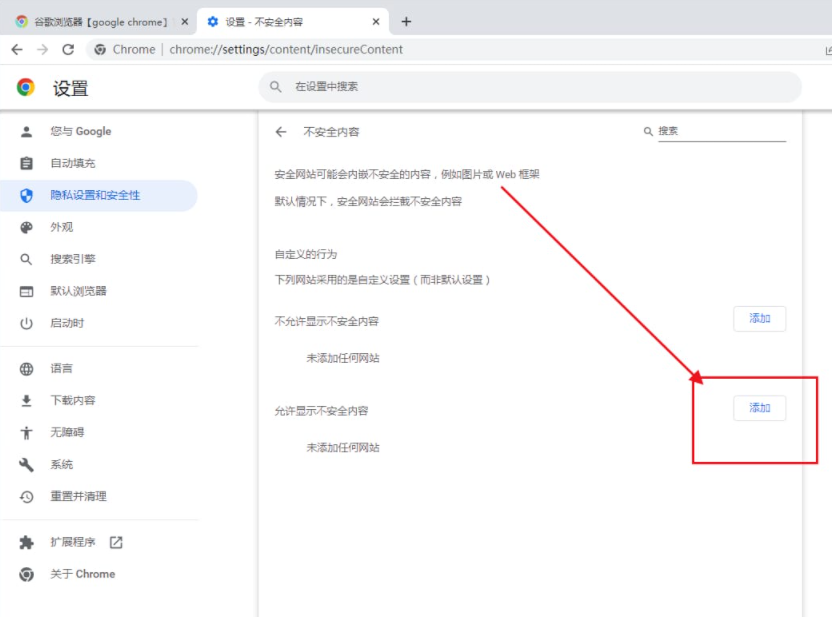Select 隐私设置和安全性 in sidebar
832x617 pixels.
tap(99, 195)
